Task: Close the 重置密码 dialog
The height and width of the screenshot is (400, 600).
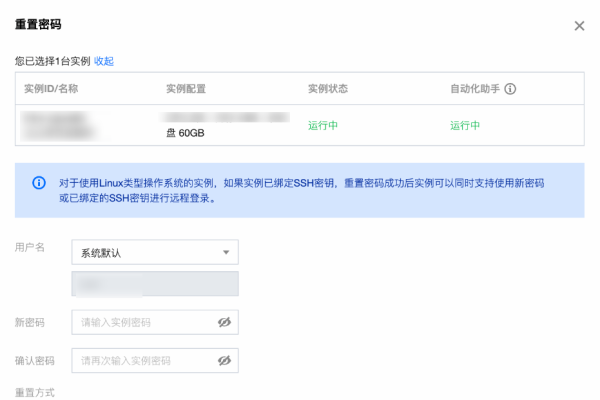Action: pyautogui.click(x=579, y=26)
